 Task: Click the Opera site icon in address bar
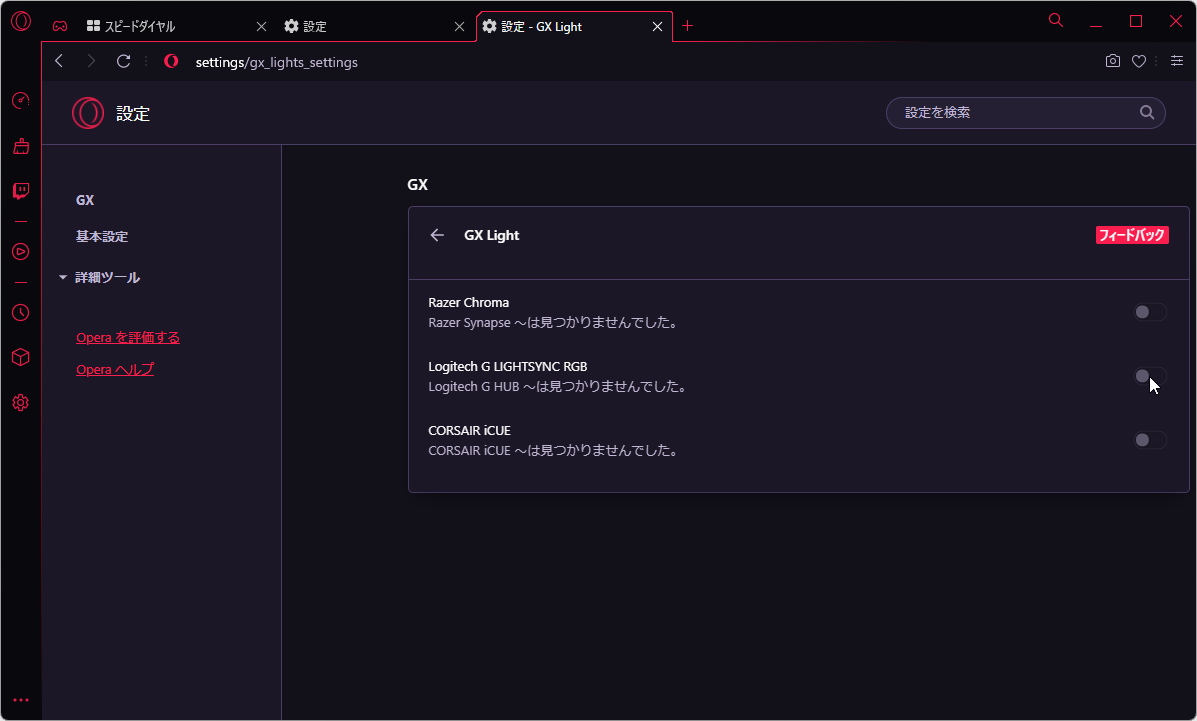[x=171, y=61]
